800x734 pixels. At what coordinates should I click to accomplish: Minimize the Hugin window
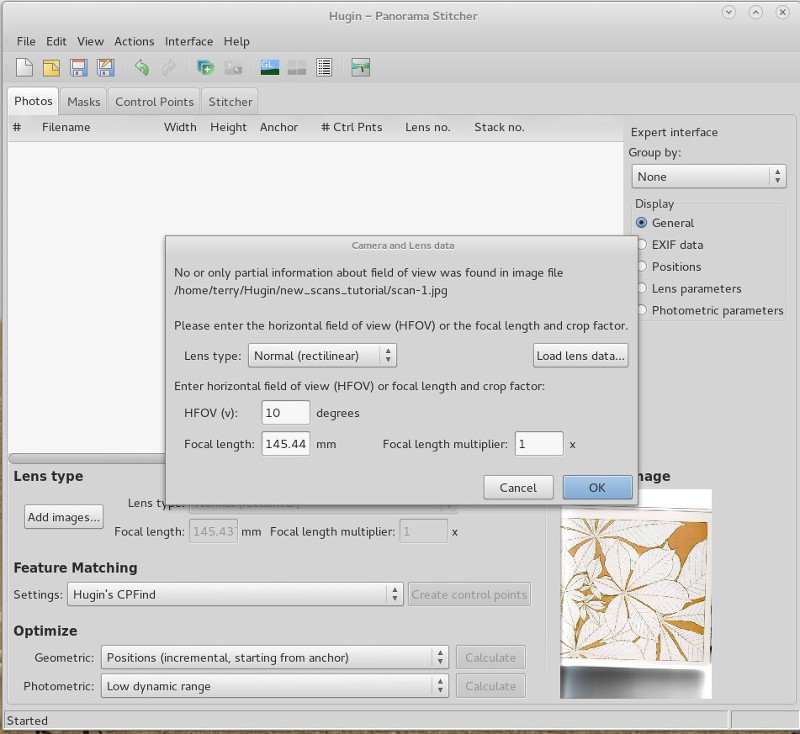[729, 12]
